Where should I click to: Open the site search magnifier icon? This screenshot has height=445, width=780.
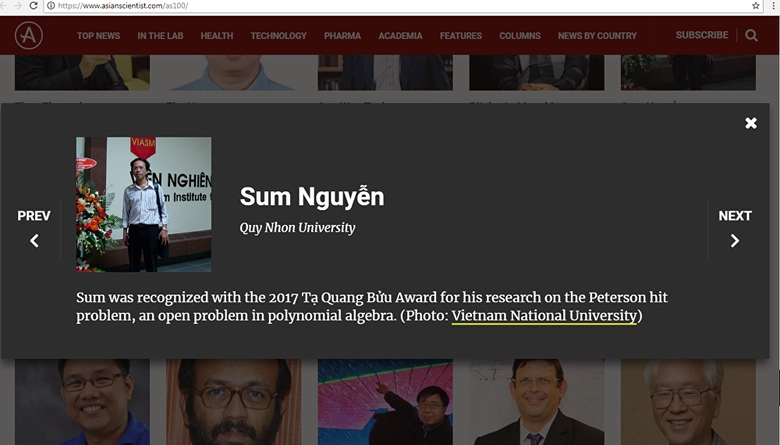[x=752, y=36]
